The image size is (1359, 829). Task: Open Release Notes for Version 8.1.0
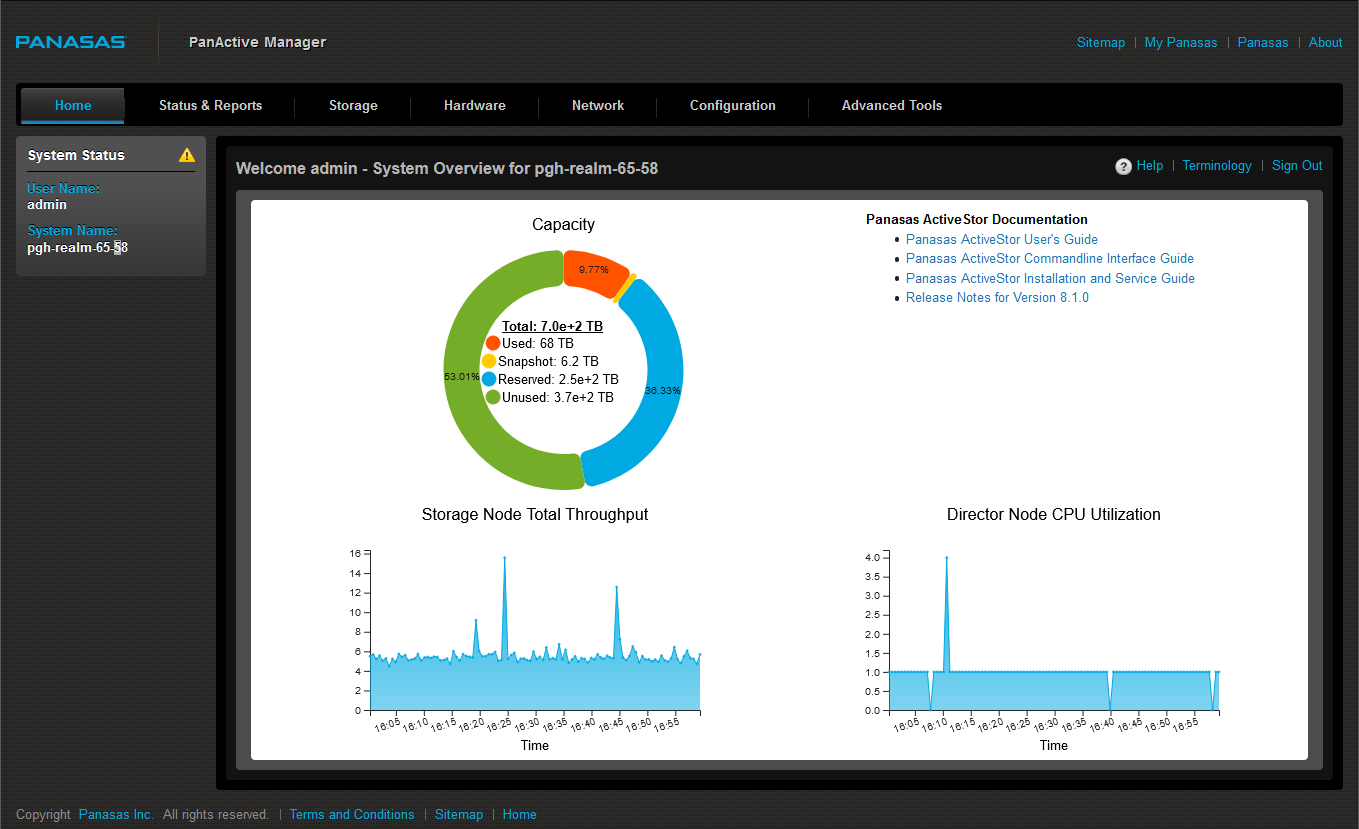997,297
